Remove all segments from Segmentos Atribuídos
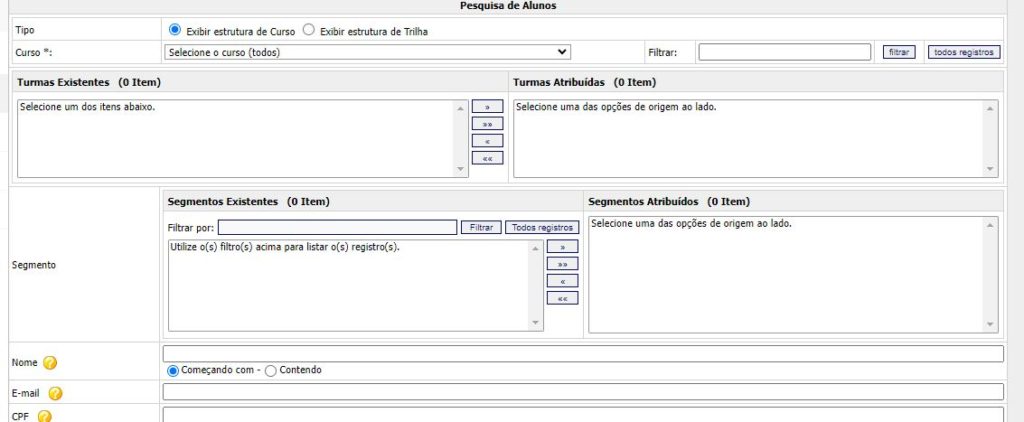Image resolution: width=1024 pixels, height=422 pixels. tap(562, 298)
